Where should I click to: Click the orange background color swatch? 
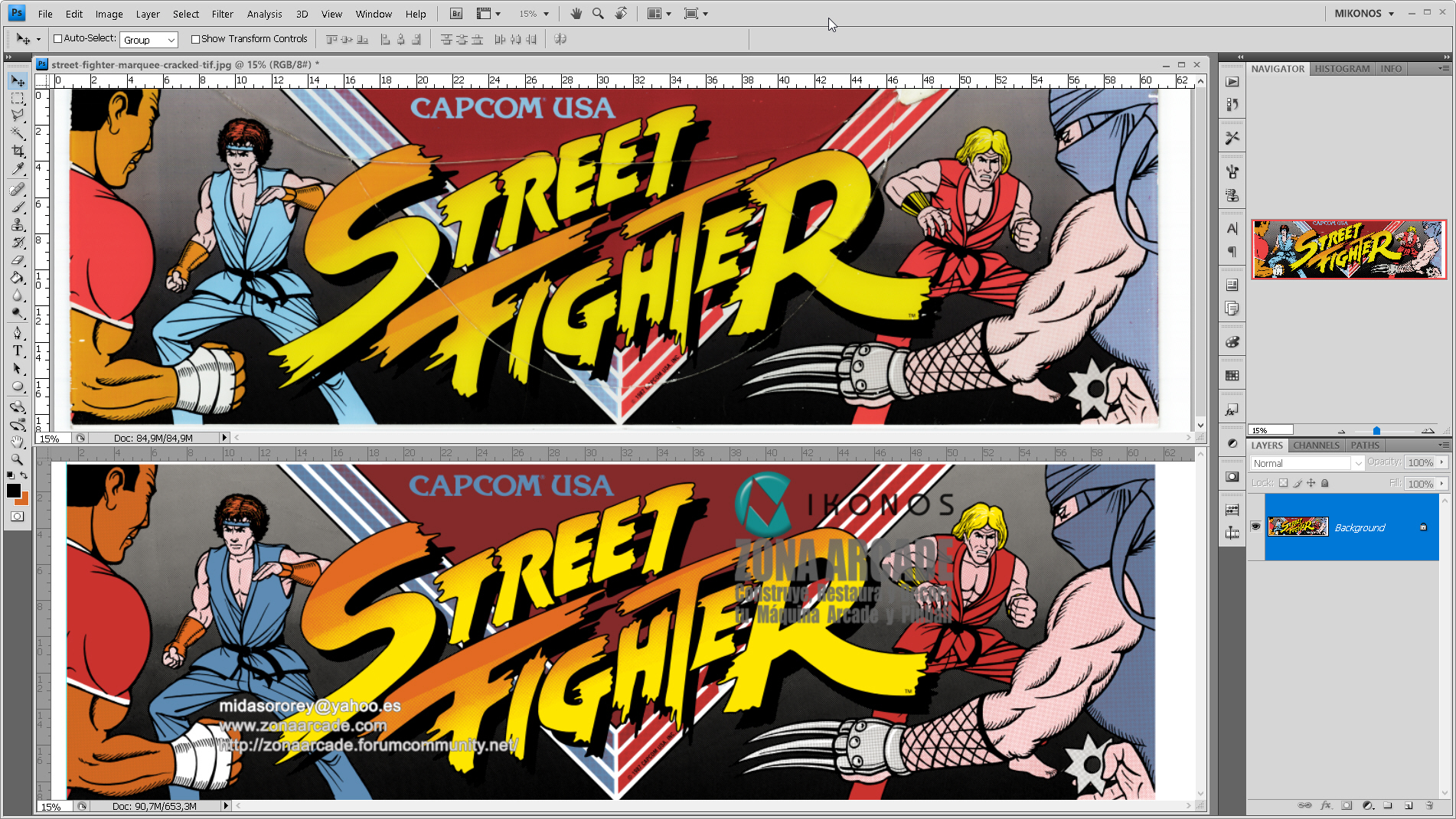[x=24, y=500]
